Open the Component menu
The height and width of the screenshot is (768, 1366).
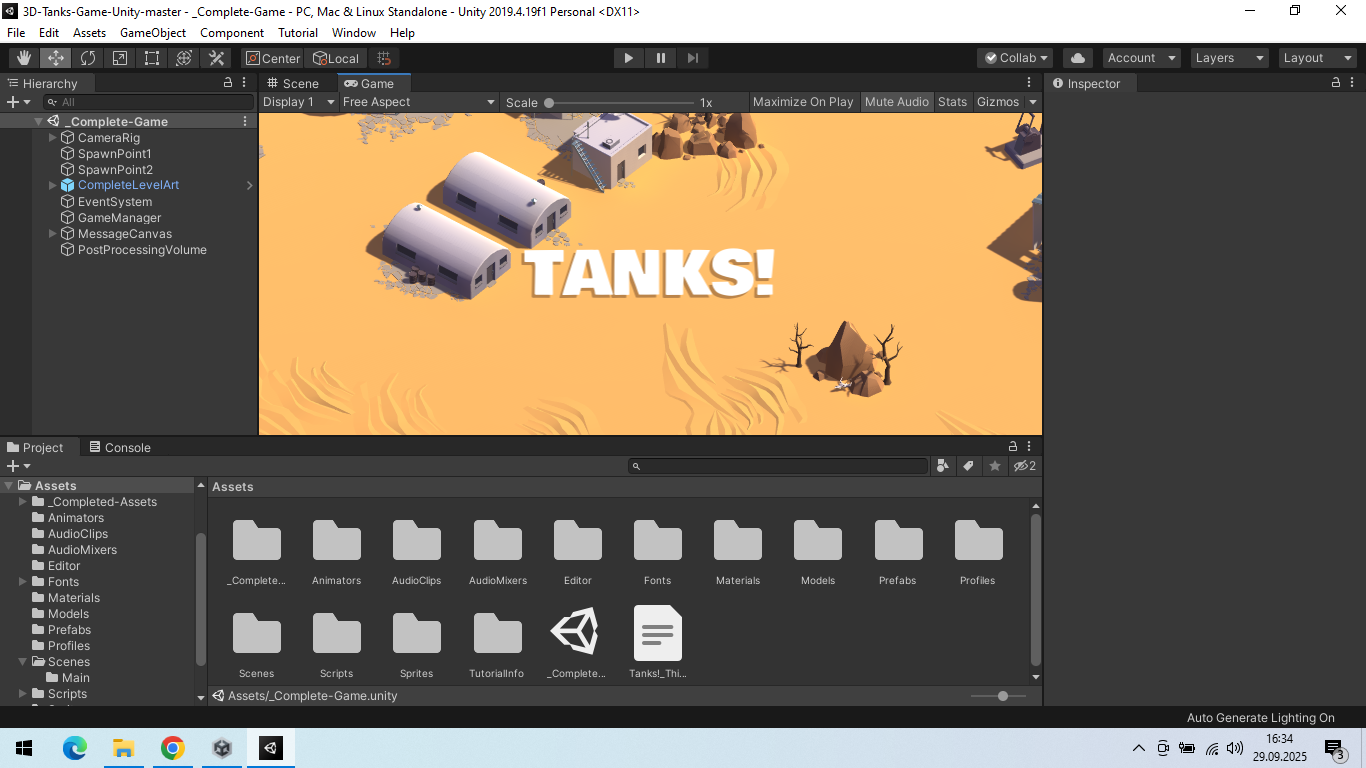[x=232, y=33]
